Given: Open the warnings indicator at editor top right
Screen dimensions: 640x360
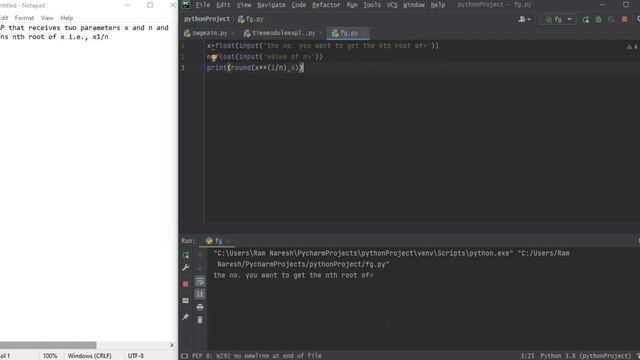Looking at the screenshot, I should click(632, 47).
